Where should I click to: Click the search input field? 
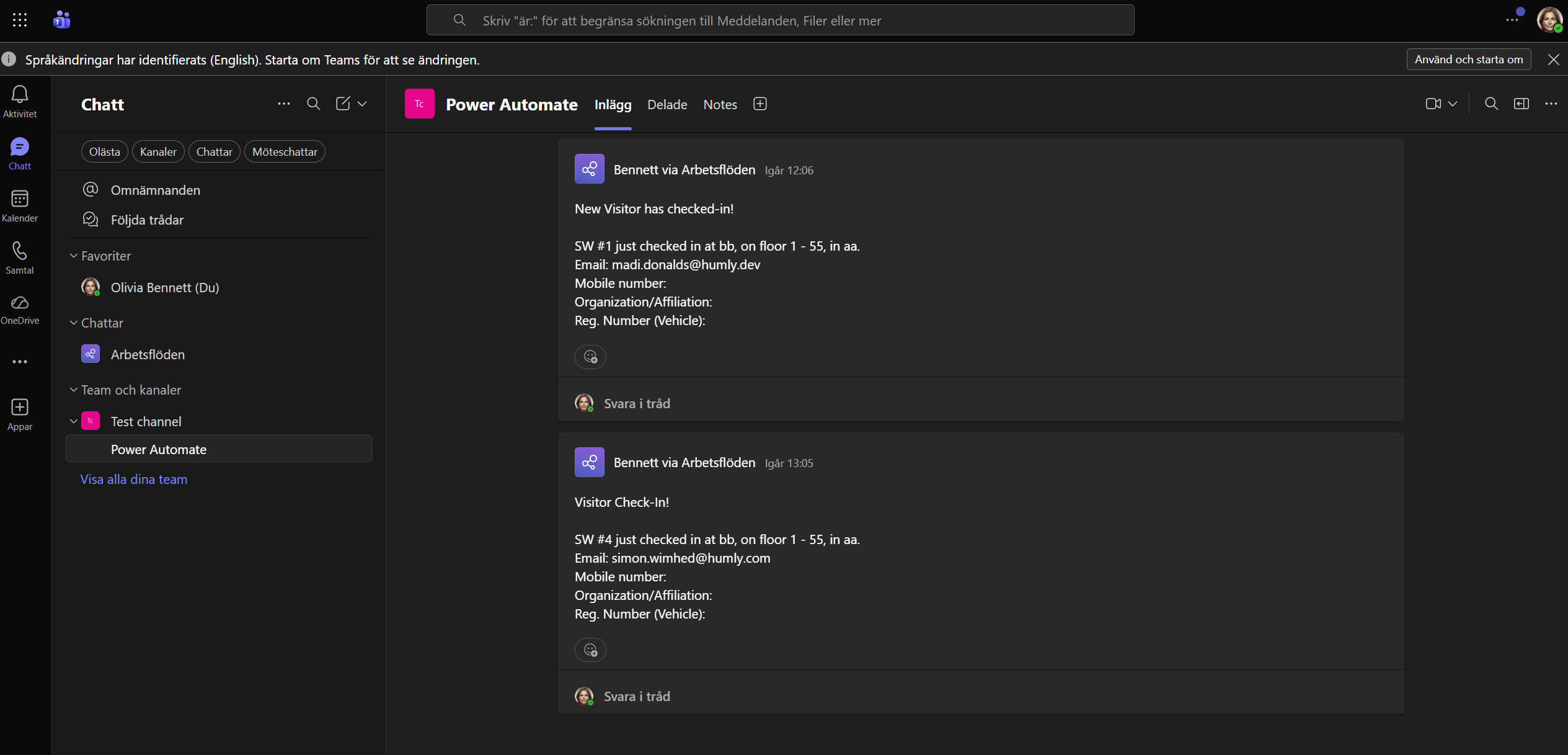click(x=780, y=20)
